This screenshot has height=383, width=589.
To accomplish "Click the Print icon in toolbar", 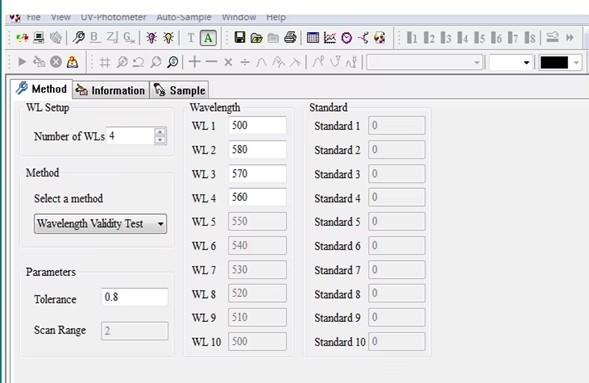I will (x=290, y=38).
